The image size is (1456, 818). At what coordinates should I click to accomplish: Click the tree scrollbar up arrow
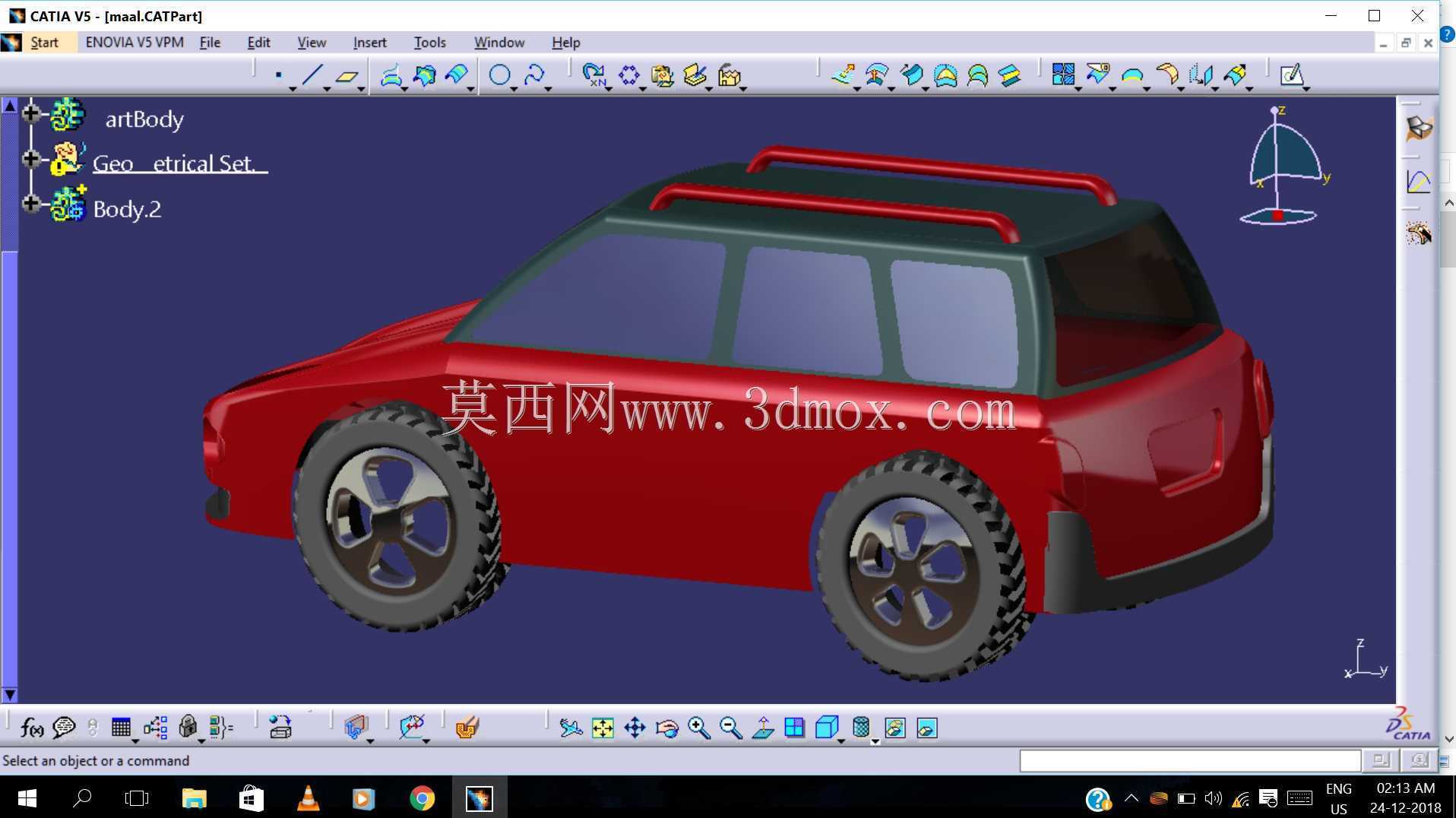coord(9,106)
